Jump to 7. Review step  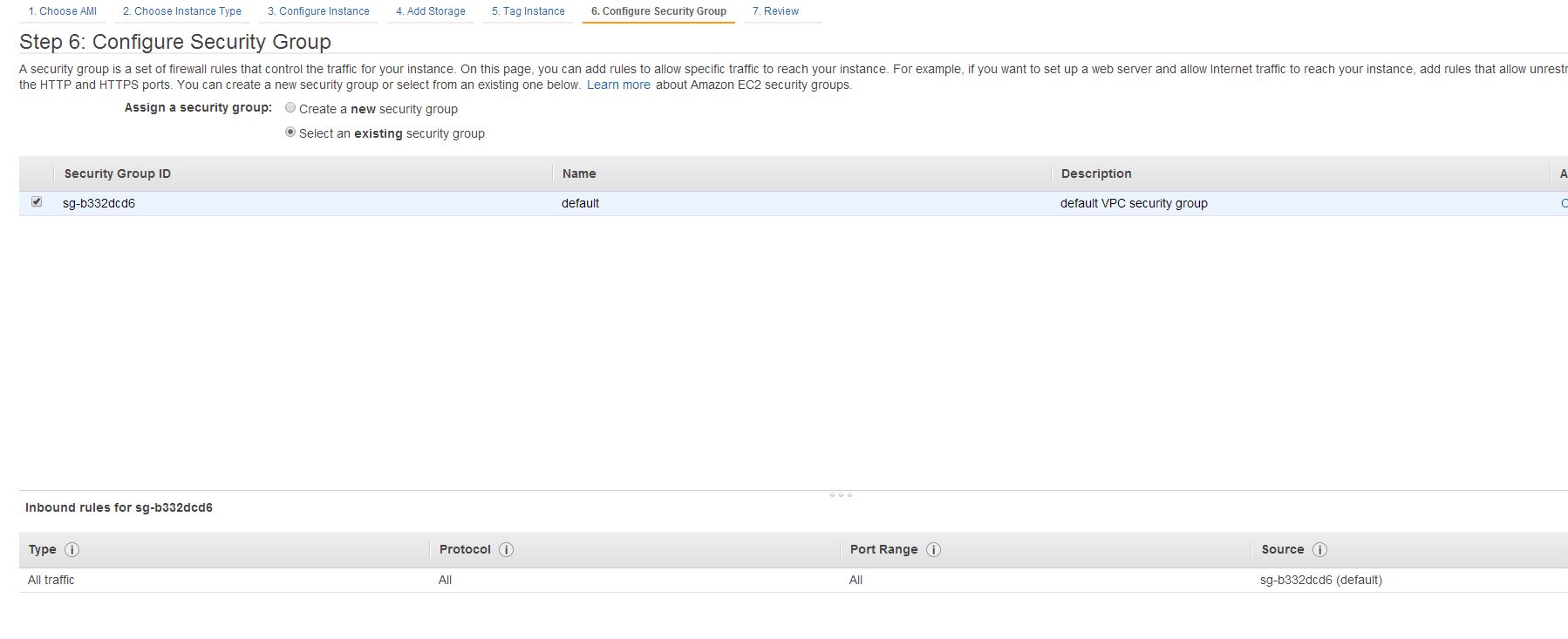[775, 11]
